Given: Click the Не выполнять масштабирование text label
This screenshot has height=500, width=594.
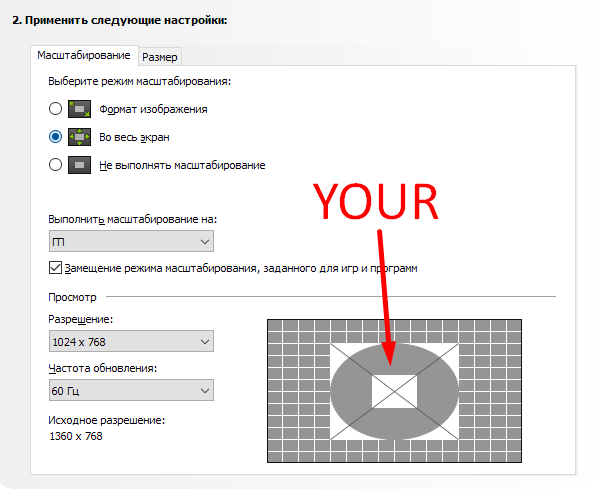Looking at the screenshot, I should (182, 166).
